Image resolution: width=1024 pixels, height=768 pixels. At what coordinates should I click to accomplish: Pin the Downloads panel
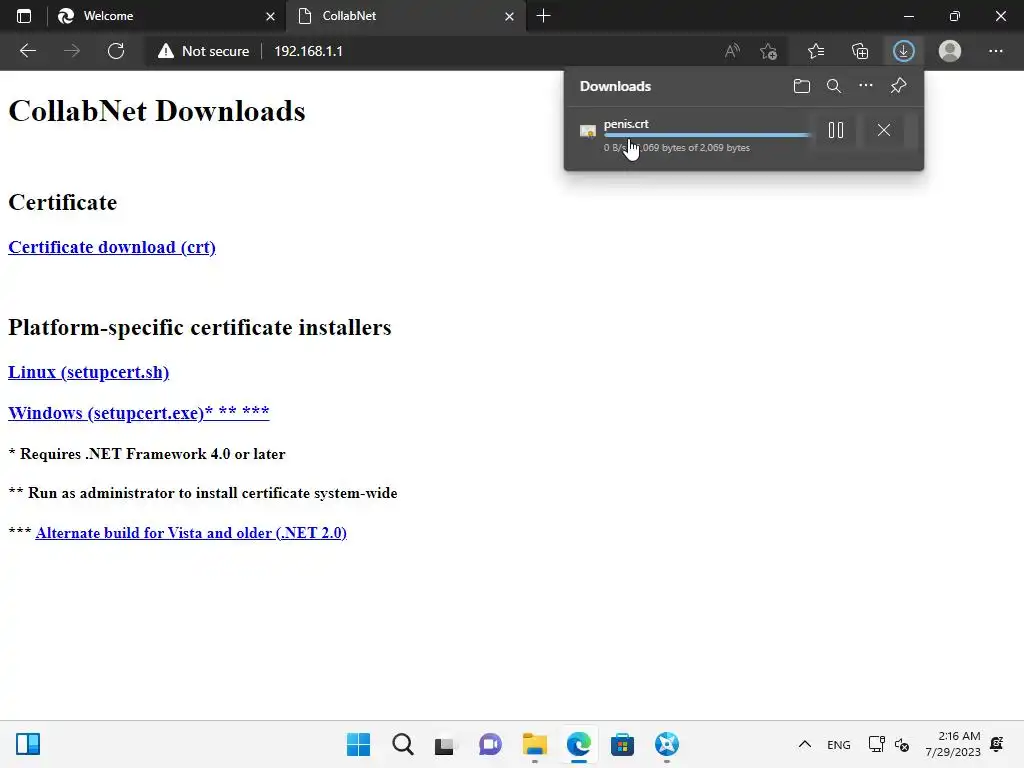click(899, 86)
